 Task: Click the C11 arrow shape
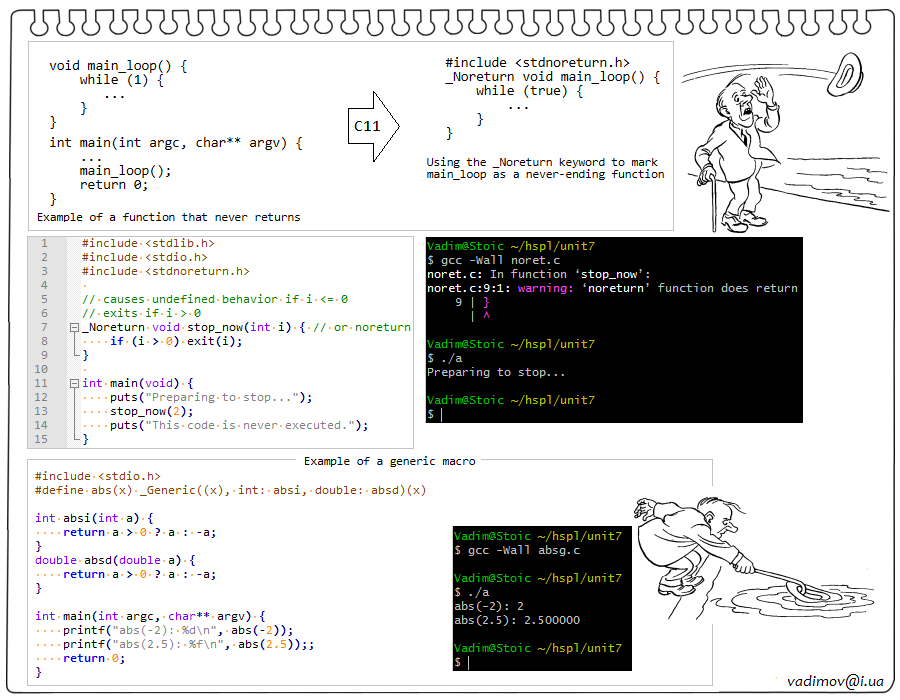pos(373,127)
